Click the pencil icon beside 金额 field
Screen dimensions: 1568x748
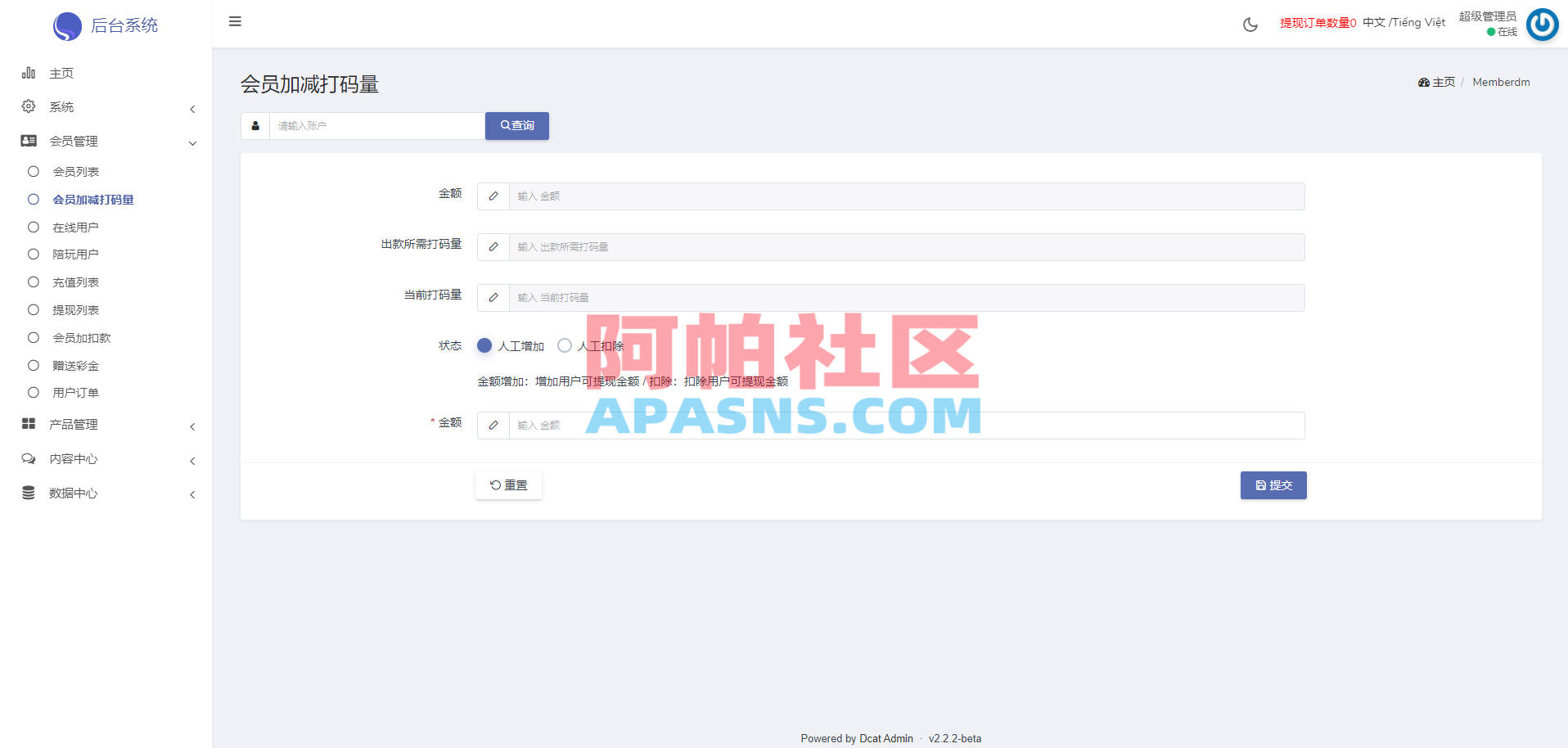(493, 196)
